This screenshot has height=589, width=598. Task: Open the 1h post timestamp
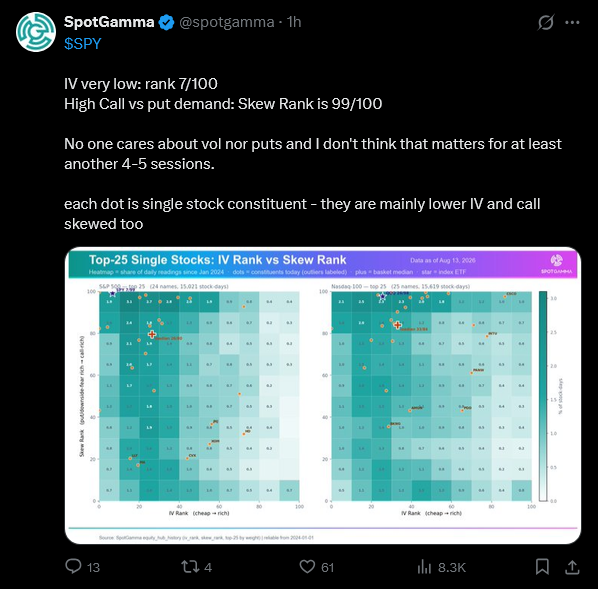click(294, 22)
